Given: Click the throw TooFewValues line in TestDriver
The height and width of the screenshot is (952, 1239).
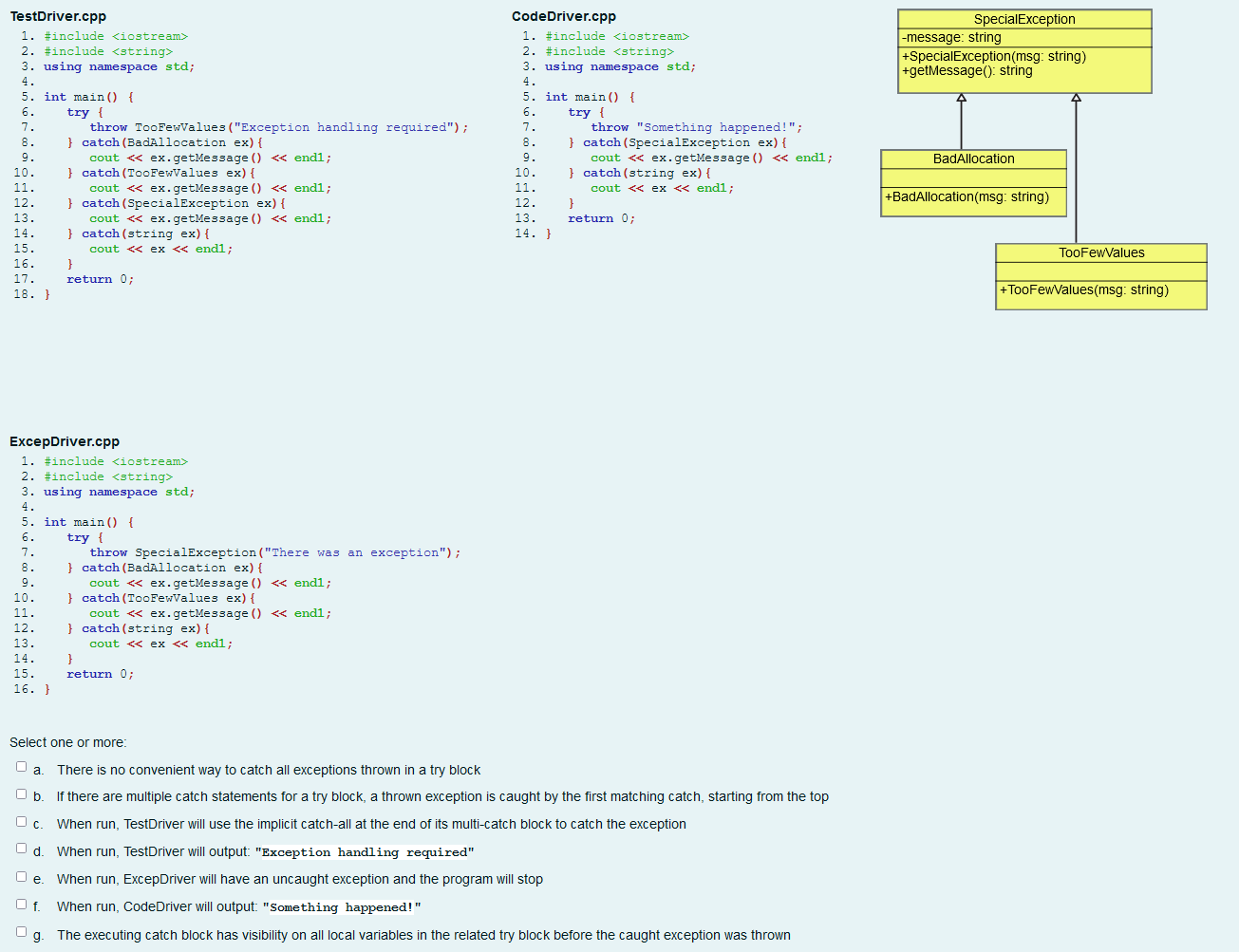Looking at the screenshot, I should click(282, 126).
